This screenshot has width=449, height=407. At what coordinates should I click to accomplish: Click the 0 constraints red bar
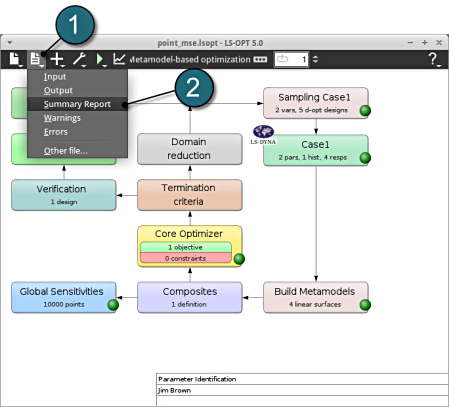(186, 258)
